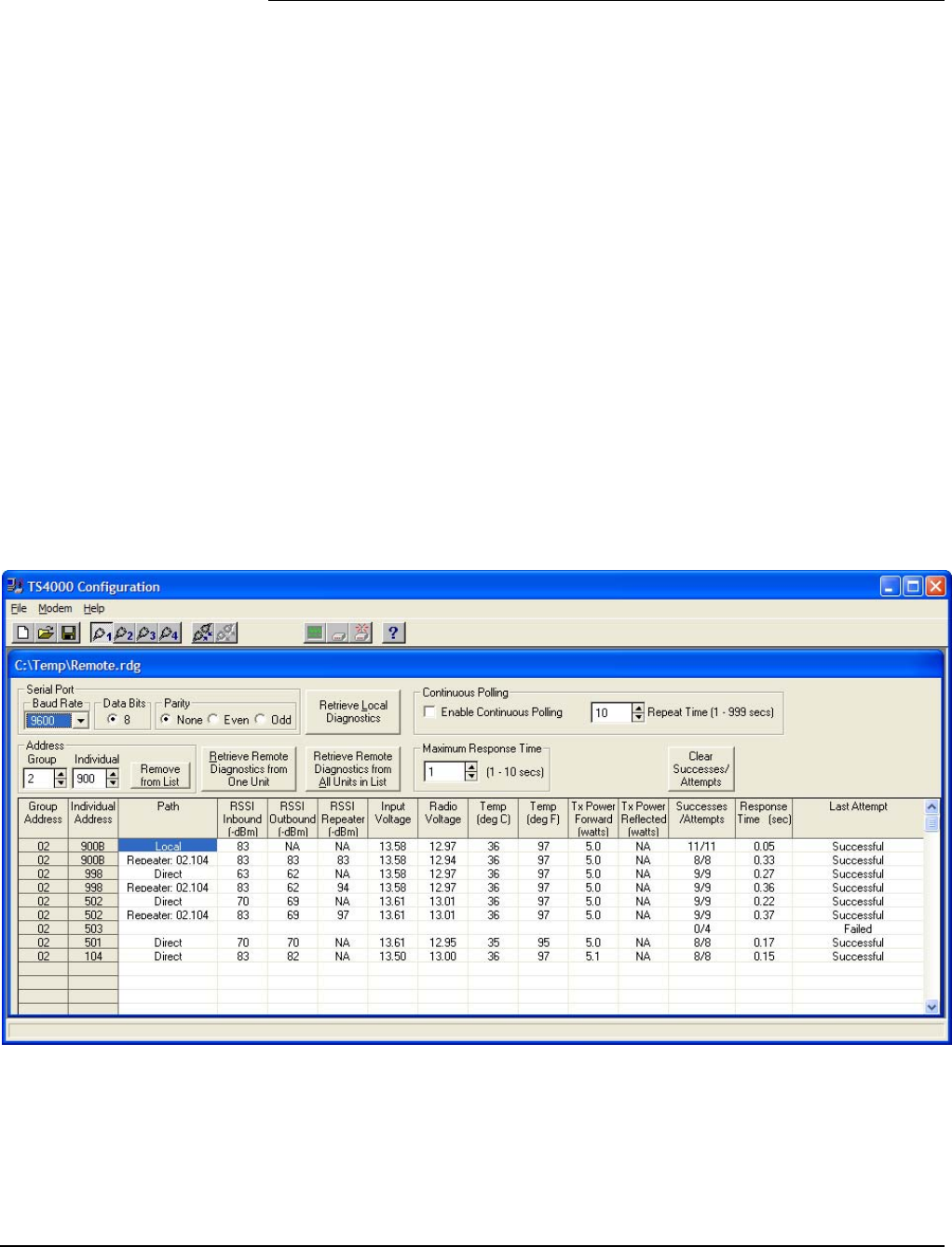Increase Maximum Response Time with up arrow
Screen dimensions: 952x1247
[471, 767]
